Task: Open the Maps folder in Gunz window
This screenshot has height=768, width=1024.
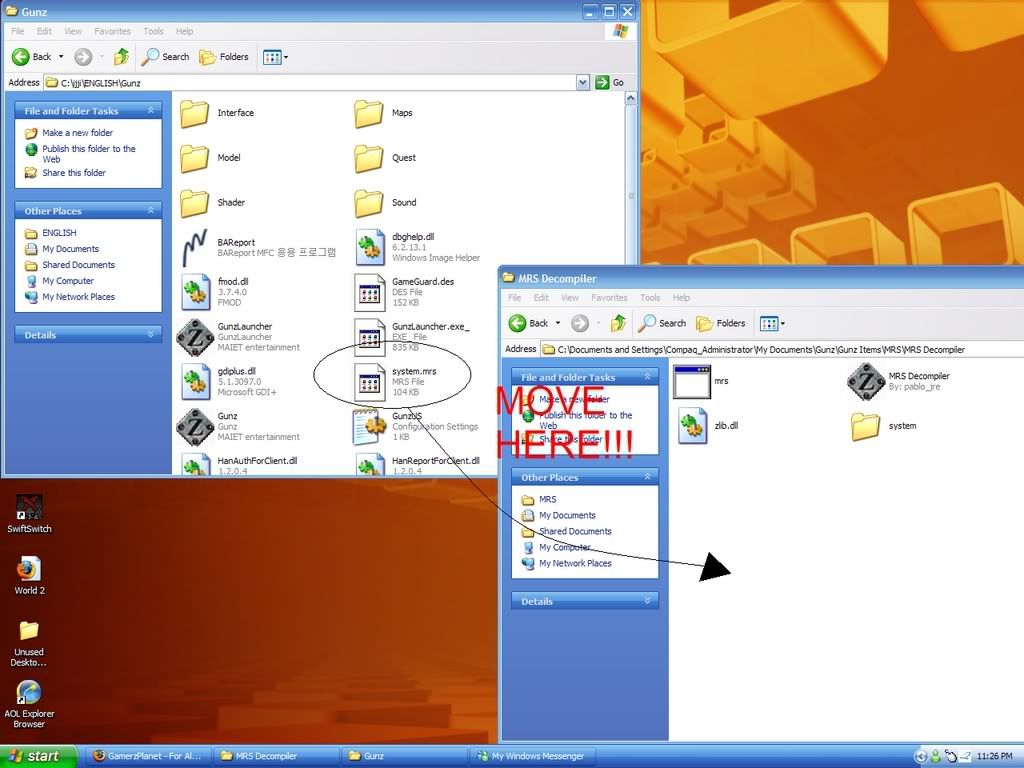Action: (x=369, y=114)
